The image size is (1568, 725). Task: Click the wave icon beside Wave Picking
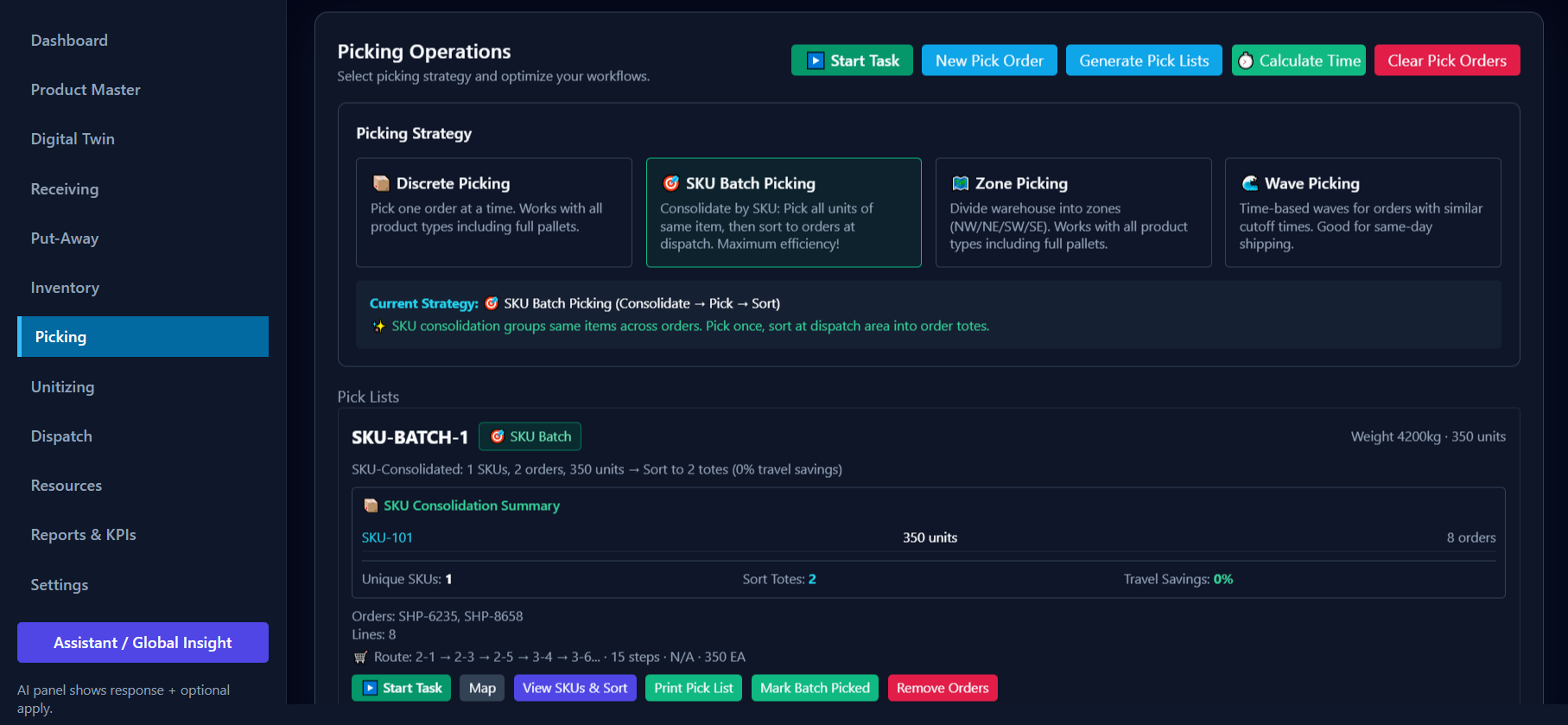1249,183
